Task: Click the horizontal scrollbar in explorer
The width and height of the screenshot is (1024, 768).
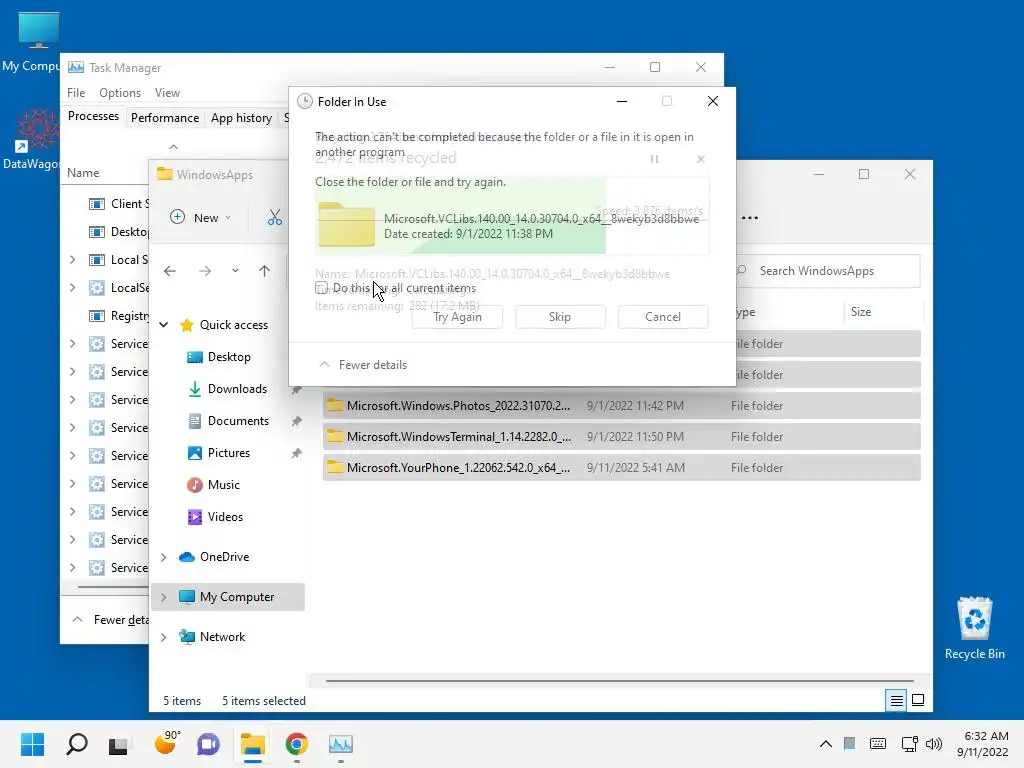Action: tap(619, 680)
